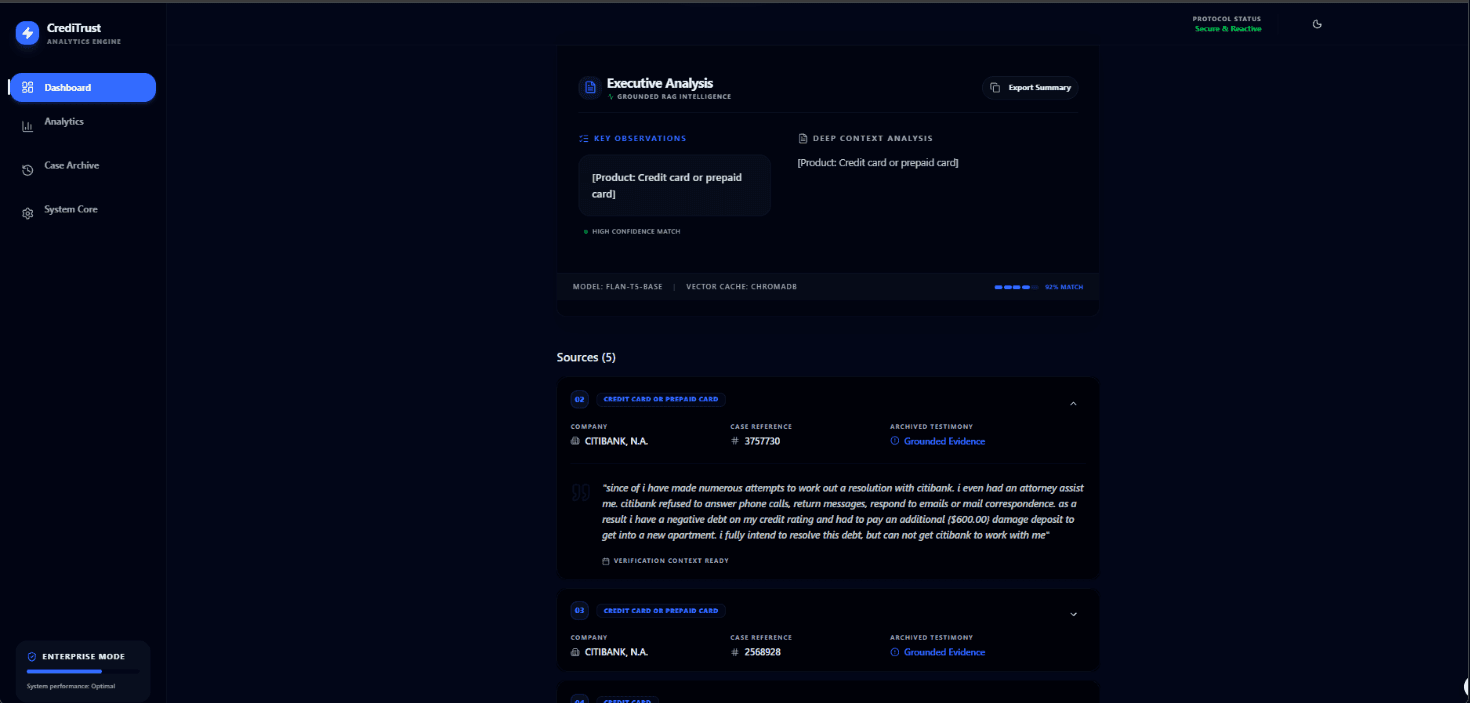Viewport: 1470px width, 703px height.
Task: Click the building icon in source 02
Action: point(575,441)
